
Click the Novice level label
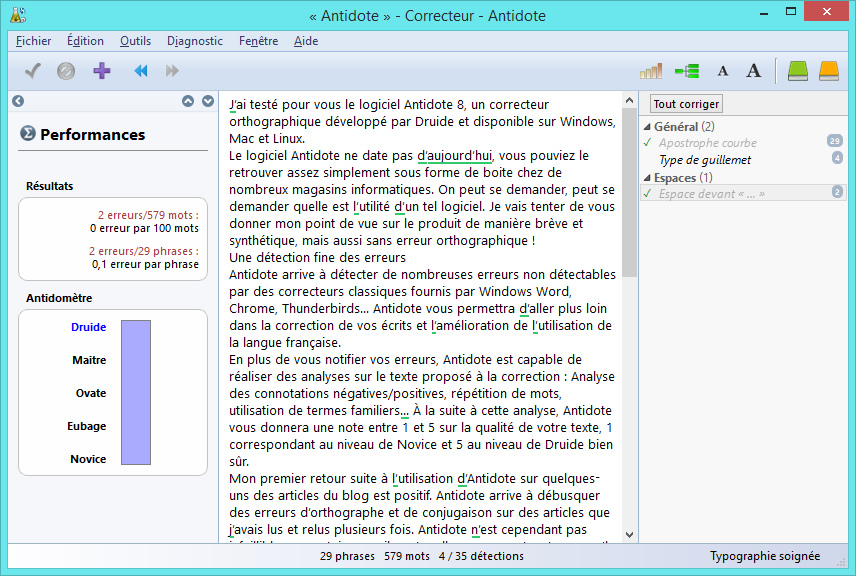(88, 459)
